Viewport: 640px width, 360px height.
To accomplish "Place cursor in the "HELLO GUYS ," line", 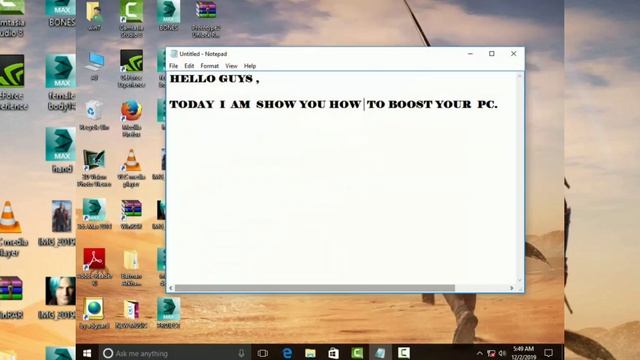I will point(214,79).
